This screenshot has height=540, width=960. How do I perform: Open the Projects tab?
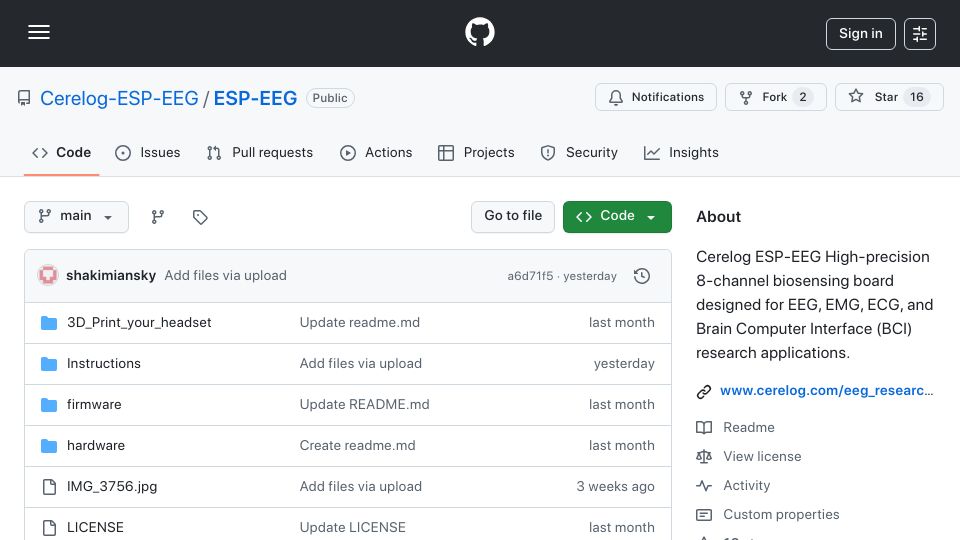476,152
